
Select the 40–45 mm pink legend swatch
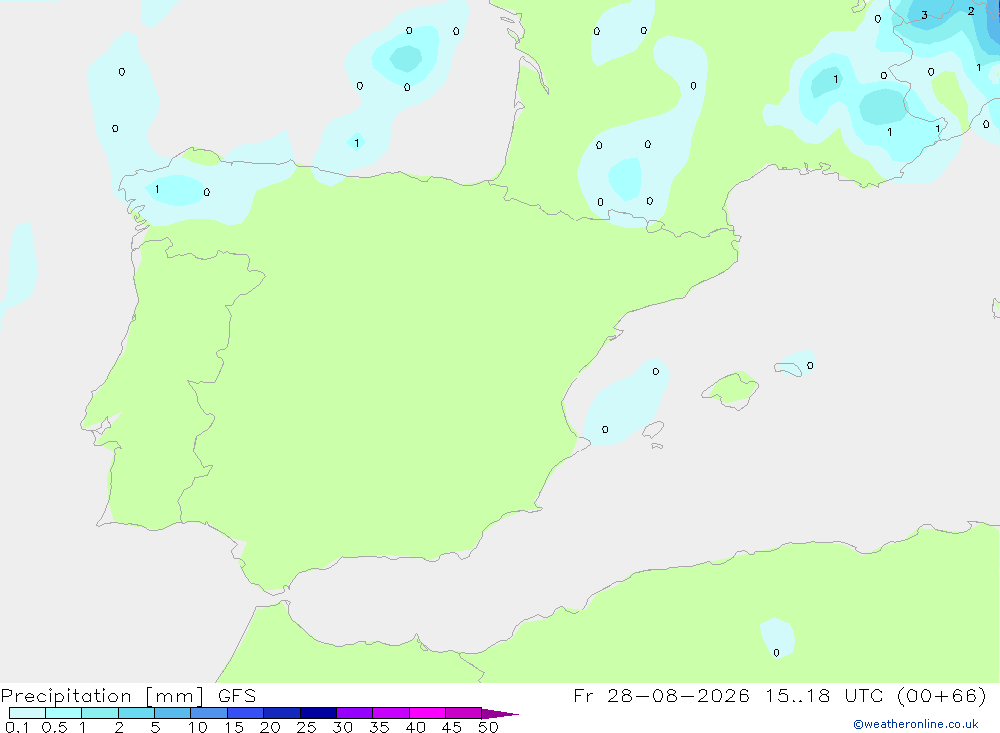pyautogui.click(x=427, y=713)
